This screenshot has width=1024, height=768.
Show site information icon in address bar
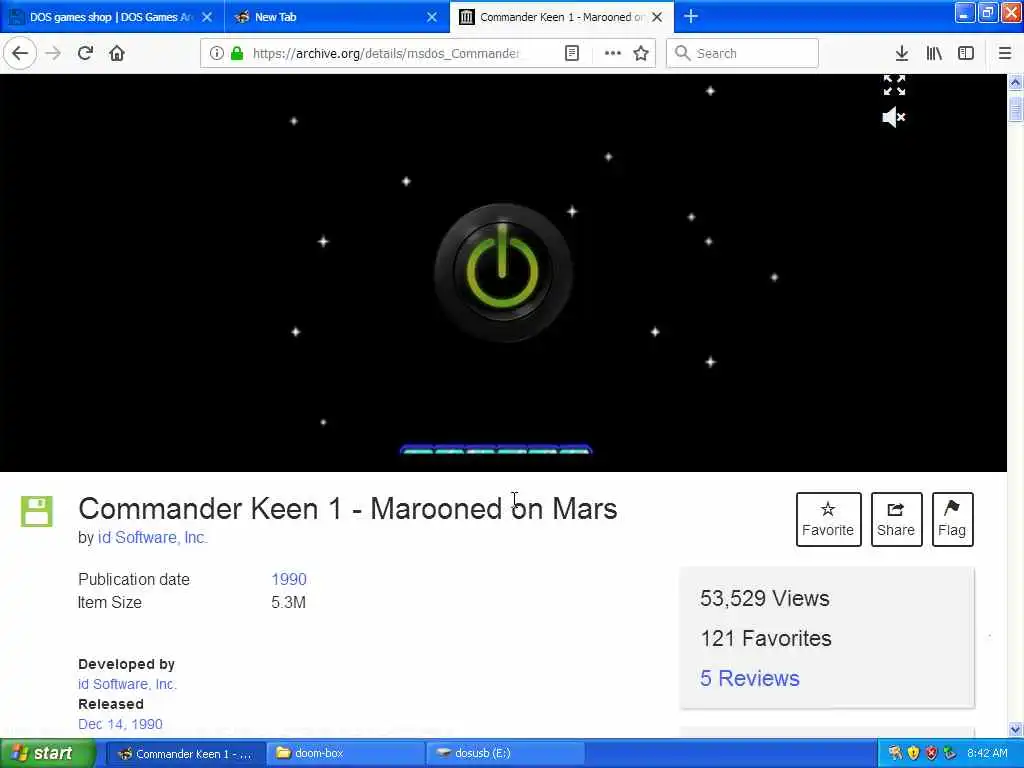click(x=217, y=53)
